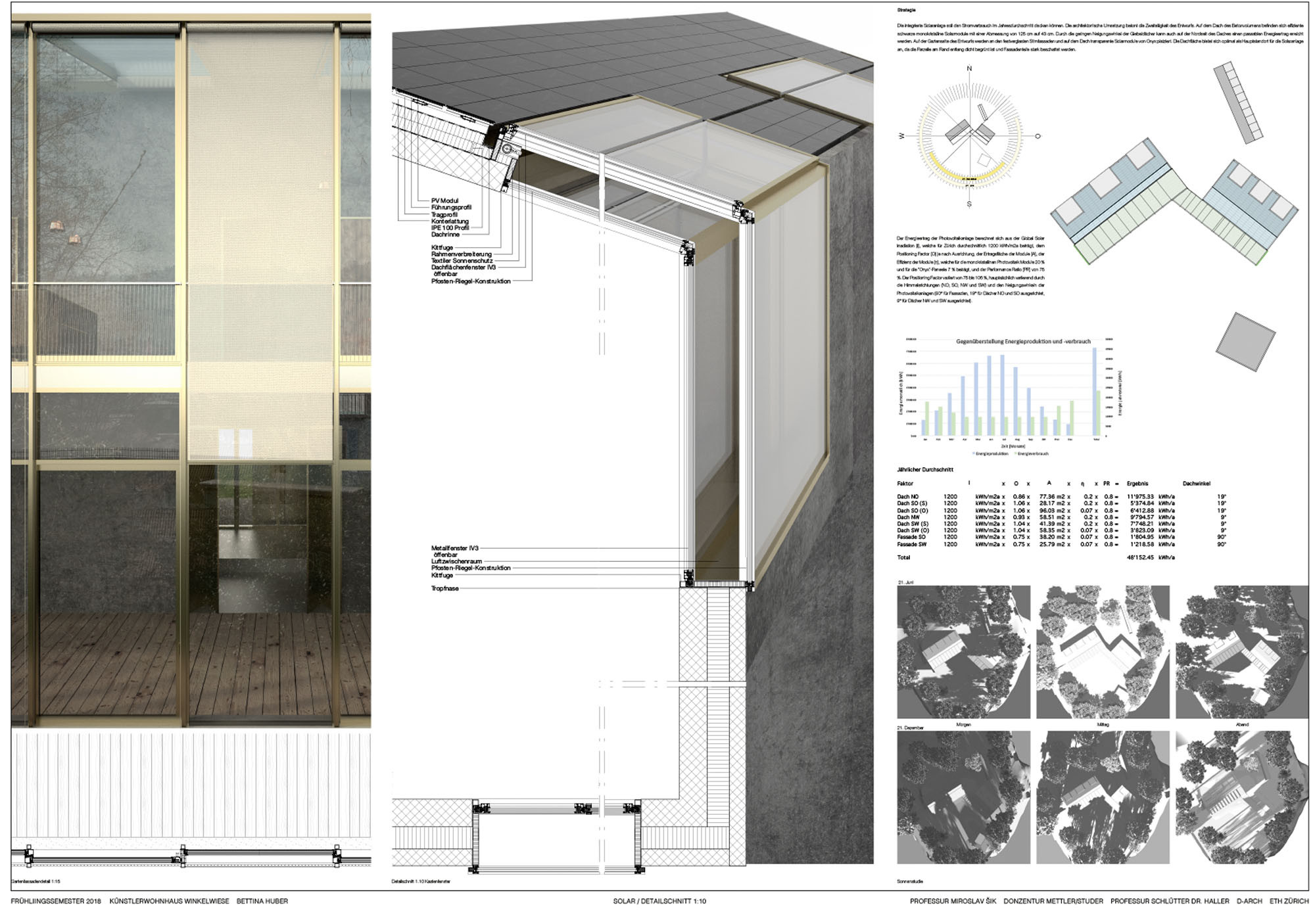The height and width of the screenshot is (924, 1315).
Task: Click the 'Metallfenster IV3' label
Action: 455,548
